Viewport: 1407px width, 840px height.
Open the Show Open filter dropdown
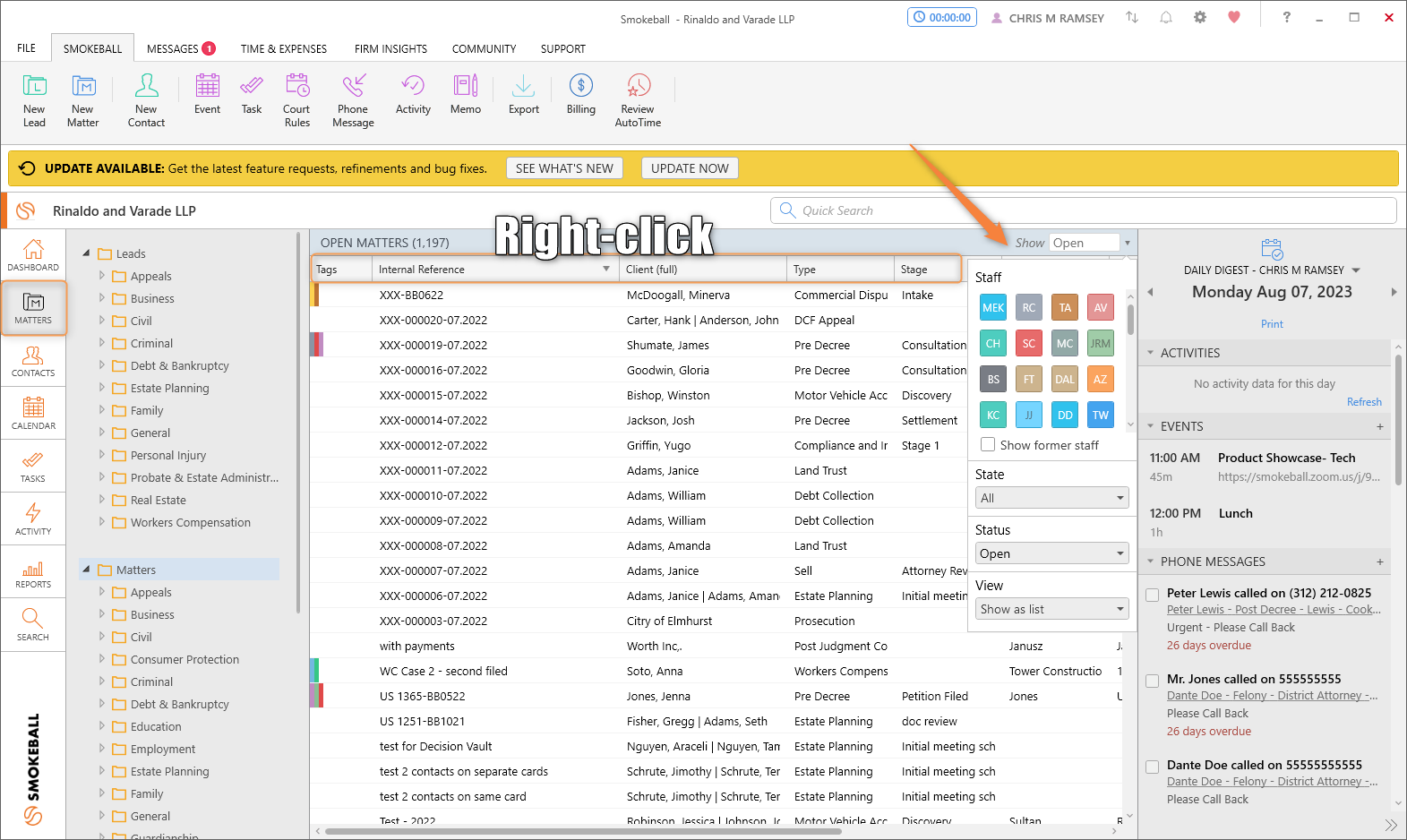1092,243
